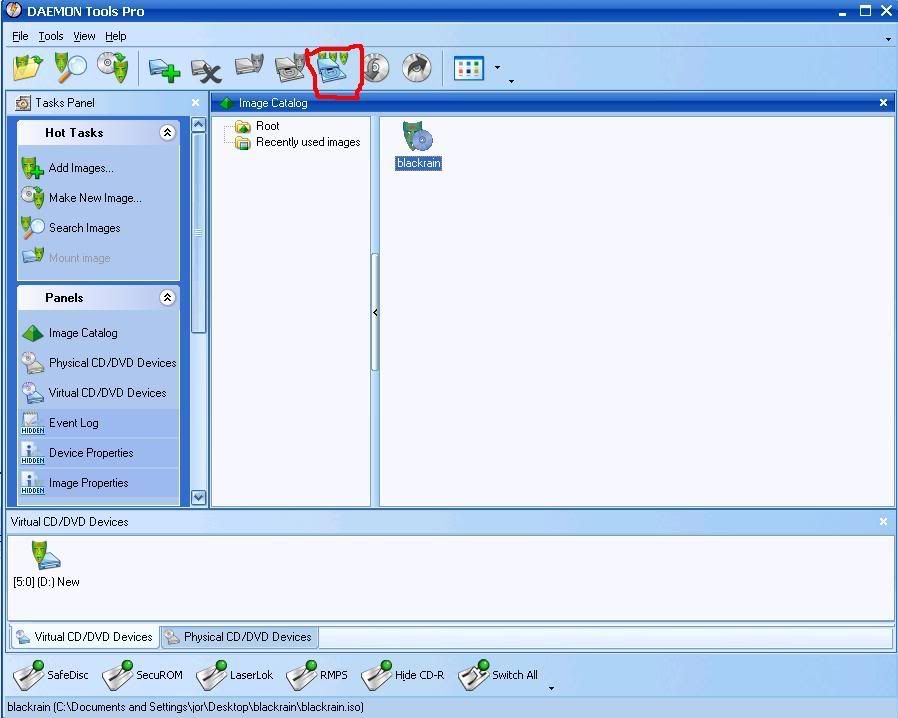This screenshot has width=898, height=718.
Task: Switch to the Virtual CD/DVD Devices tab
Action: point(85,637)
